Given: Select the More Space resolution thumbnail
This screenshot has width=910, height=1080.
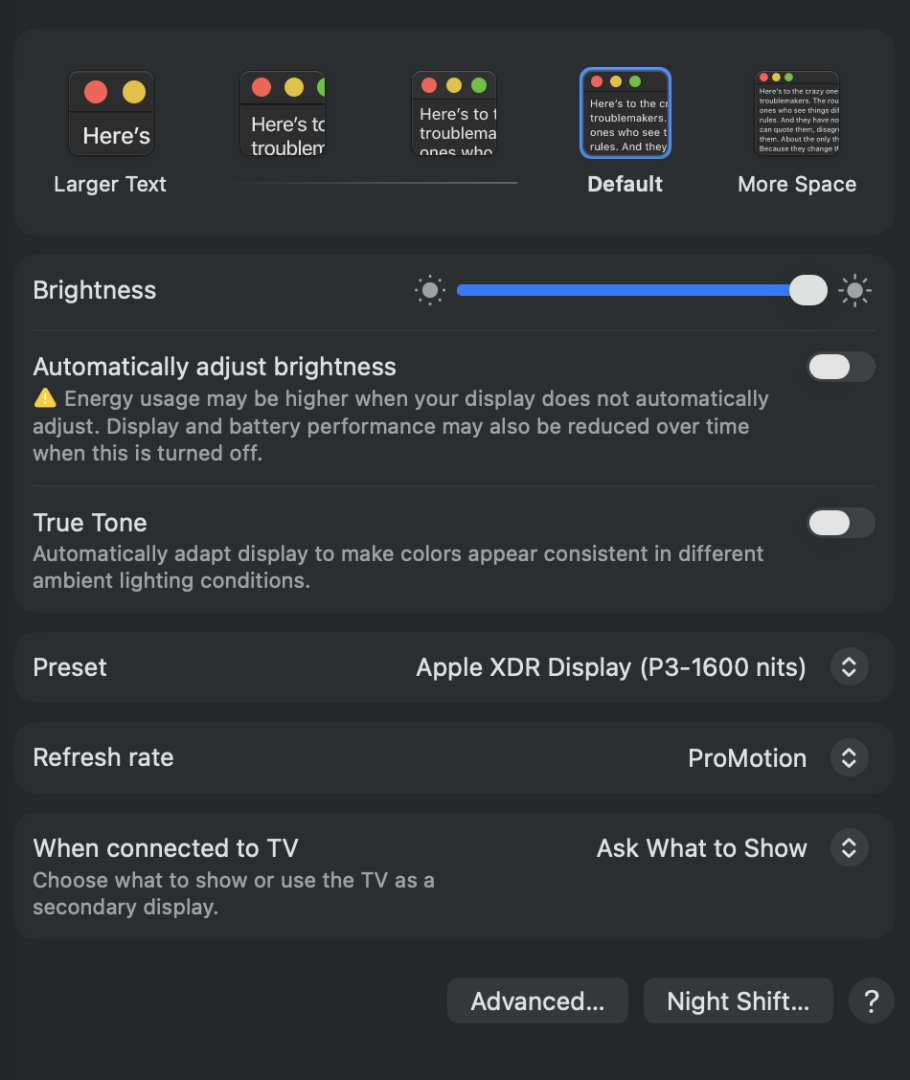Looking at the screenshot, I should click(x=796, y=113).
